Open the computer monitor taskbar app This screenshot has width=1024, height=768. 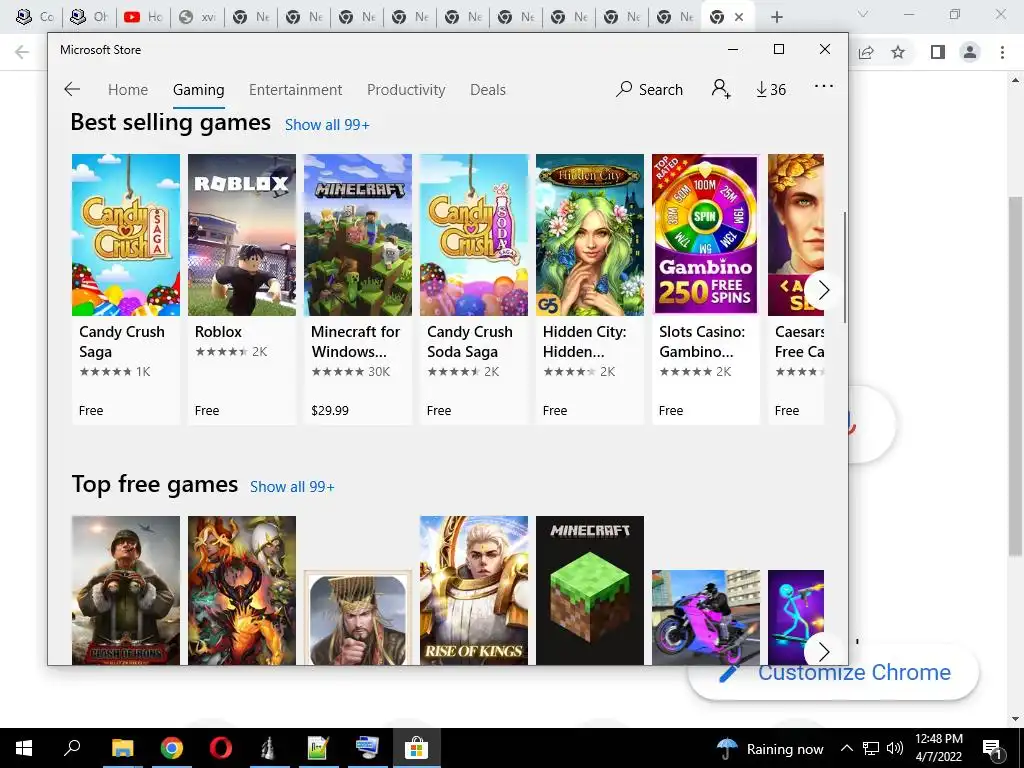pyautogui.click(x=367, y=748)
